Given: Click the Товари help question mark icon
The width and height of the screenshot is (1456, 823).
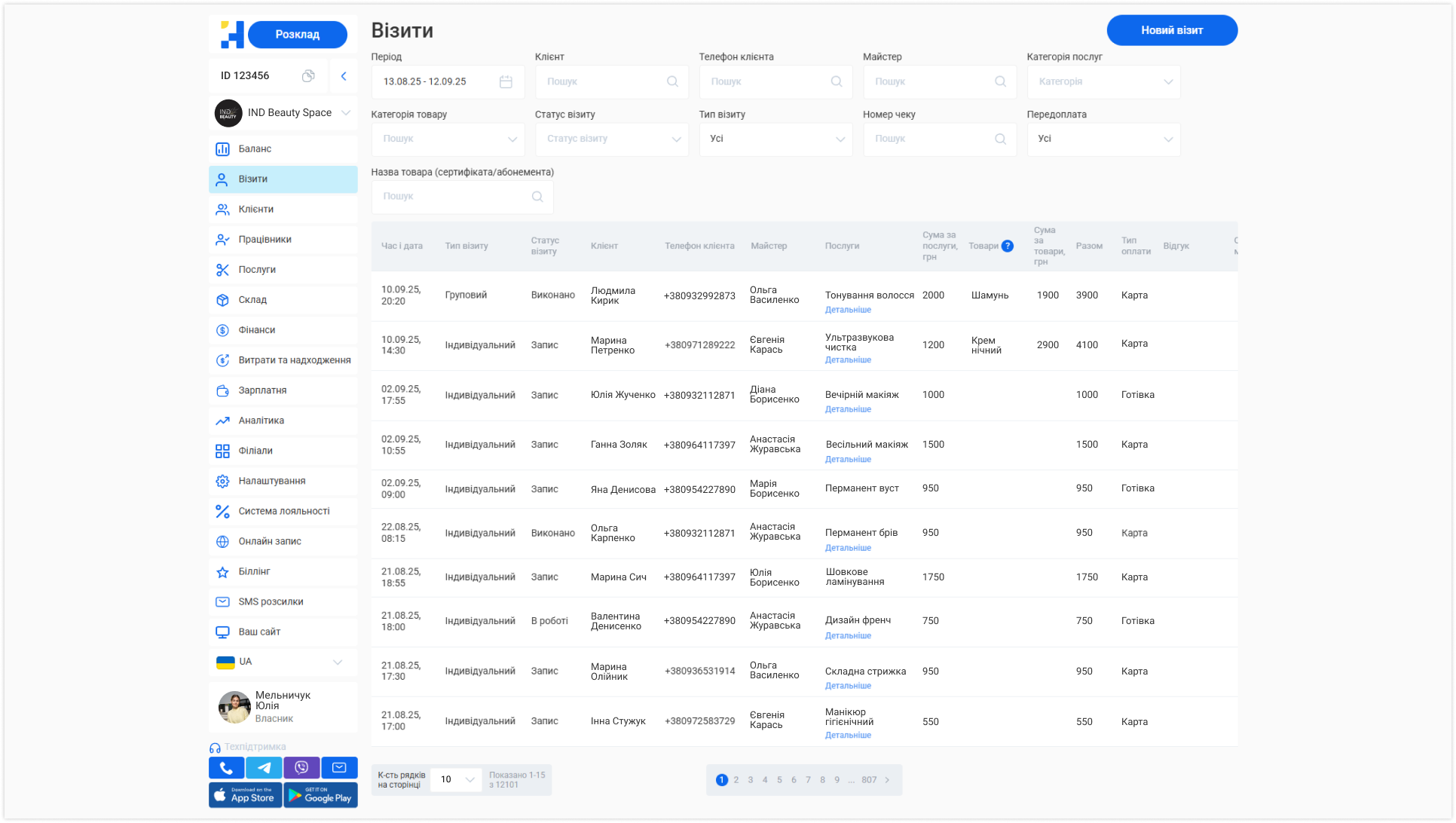Looking at the screenshot, I should point(1008,246).
